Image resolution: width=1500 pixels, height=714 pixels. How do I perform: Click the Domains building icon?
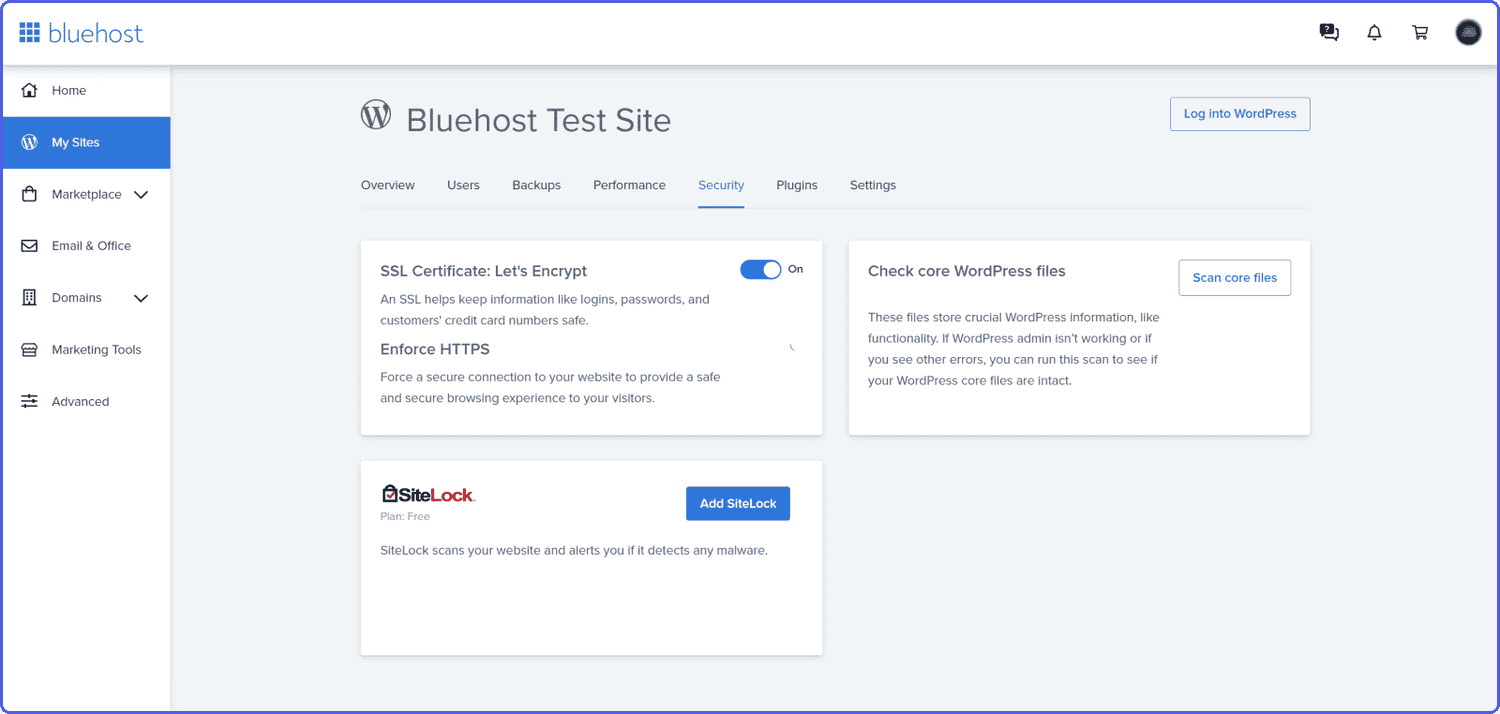tap(30, 298)
